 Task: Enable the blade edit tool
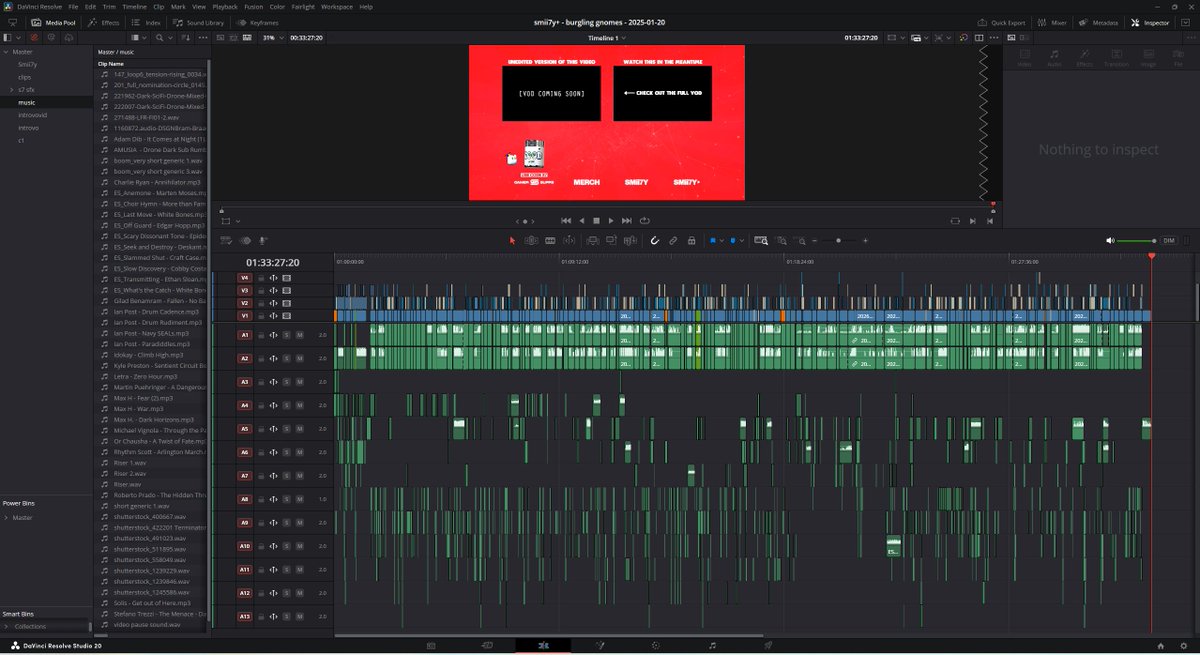[550, 241]
